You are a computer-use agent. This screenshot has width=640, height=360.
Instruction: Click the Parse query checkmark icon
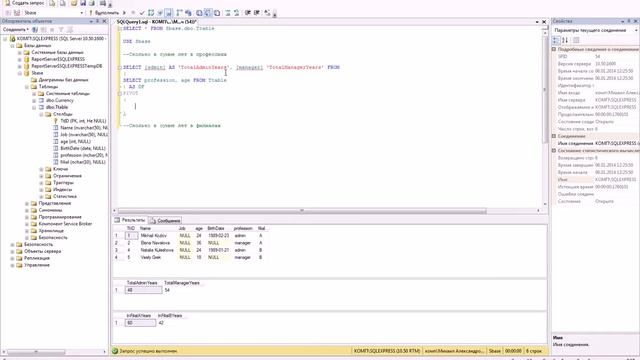point(142,13)
